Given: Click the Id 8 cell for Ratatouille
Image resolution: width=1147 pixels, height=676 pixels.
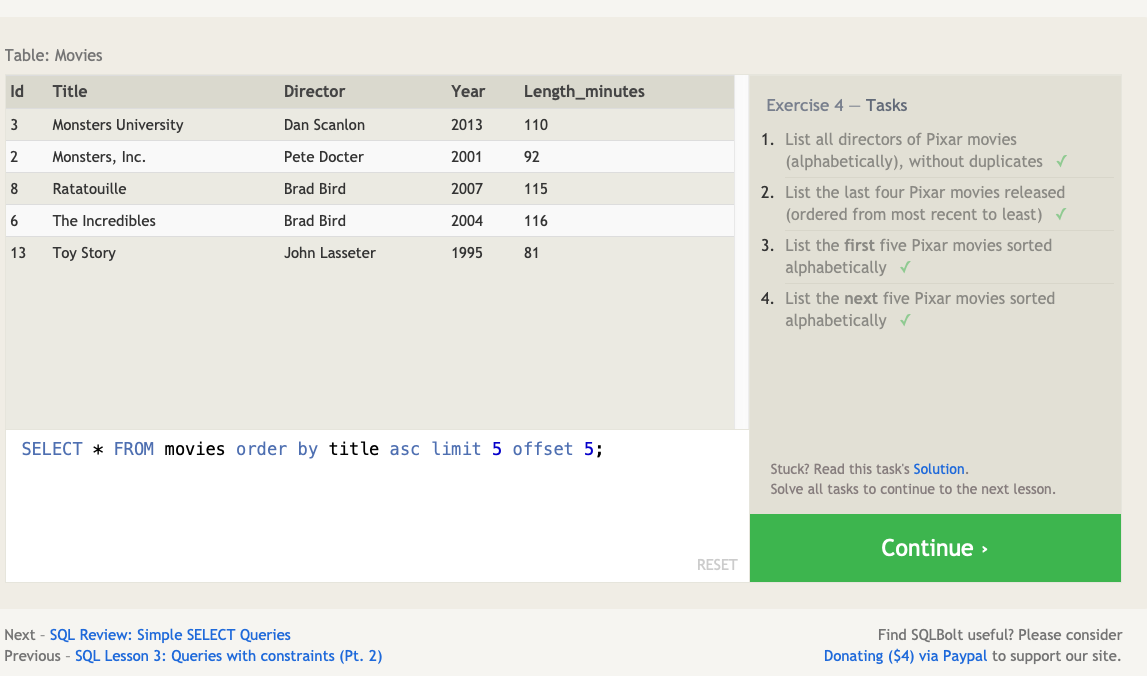Looking at the screenshot, I should [x=15, y=189].
